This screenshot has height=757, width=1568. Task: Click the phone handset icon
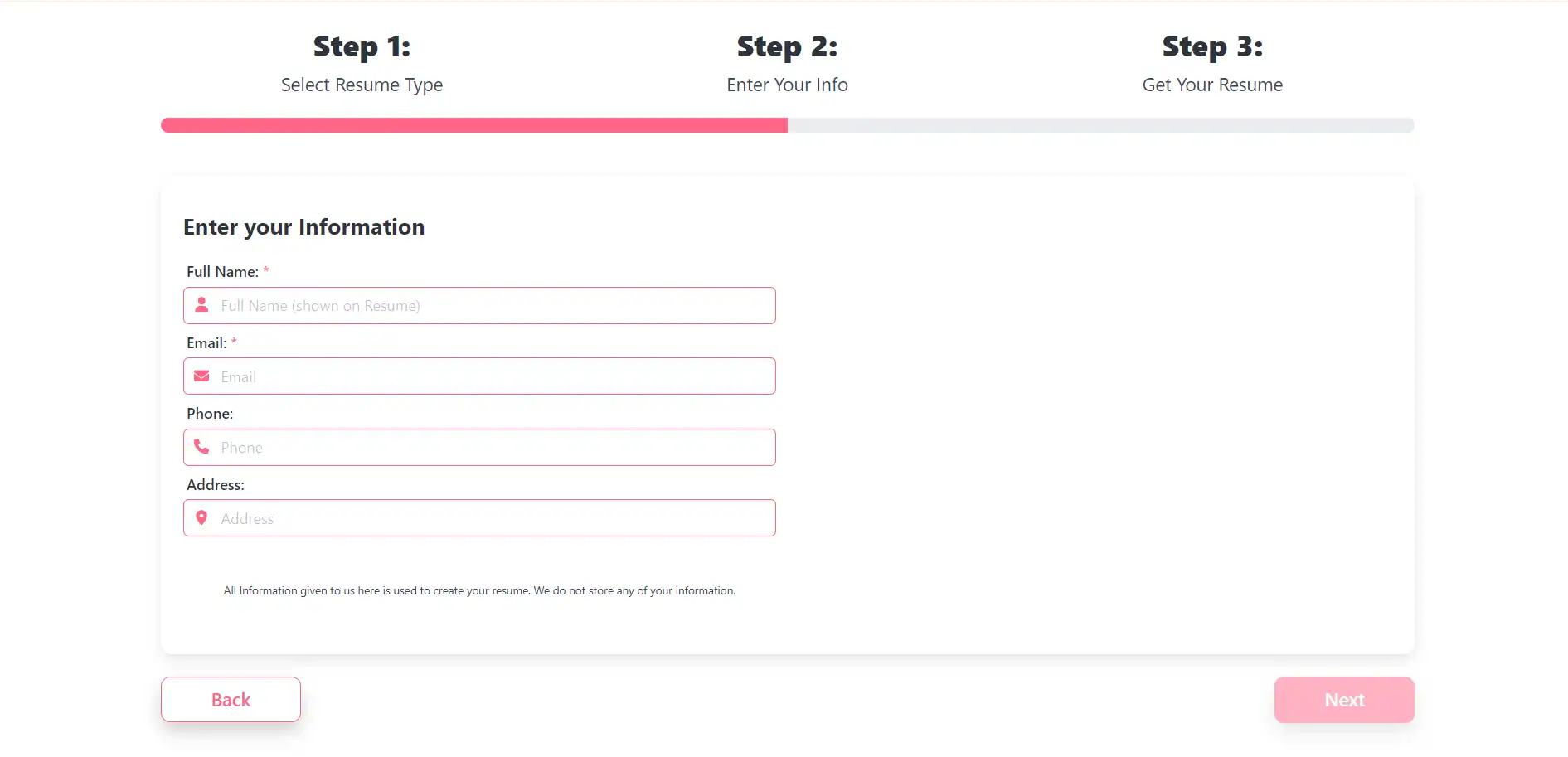pos(201,447)
